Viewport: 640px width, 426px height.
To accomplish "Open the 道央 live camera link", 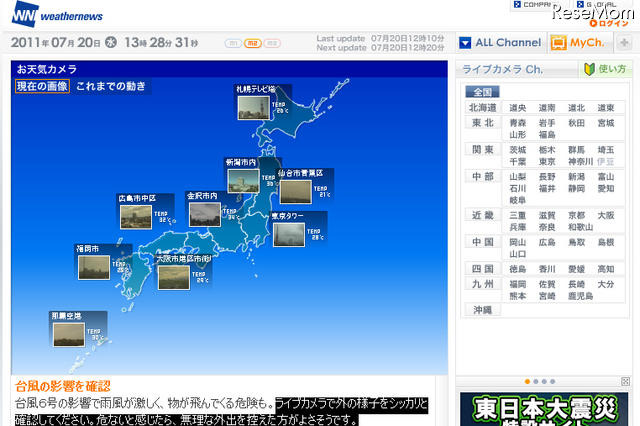I will 518,108.
